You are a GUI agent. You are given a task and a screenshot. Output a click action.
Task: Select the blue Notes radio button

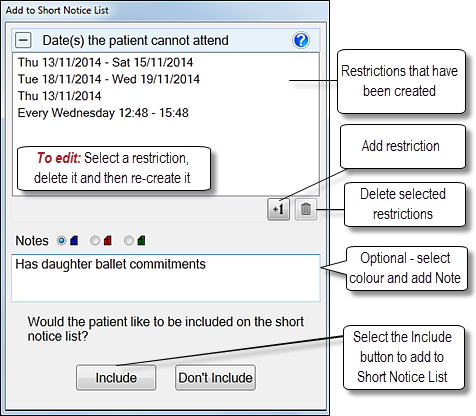[x=62, y=240]
